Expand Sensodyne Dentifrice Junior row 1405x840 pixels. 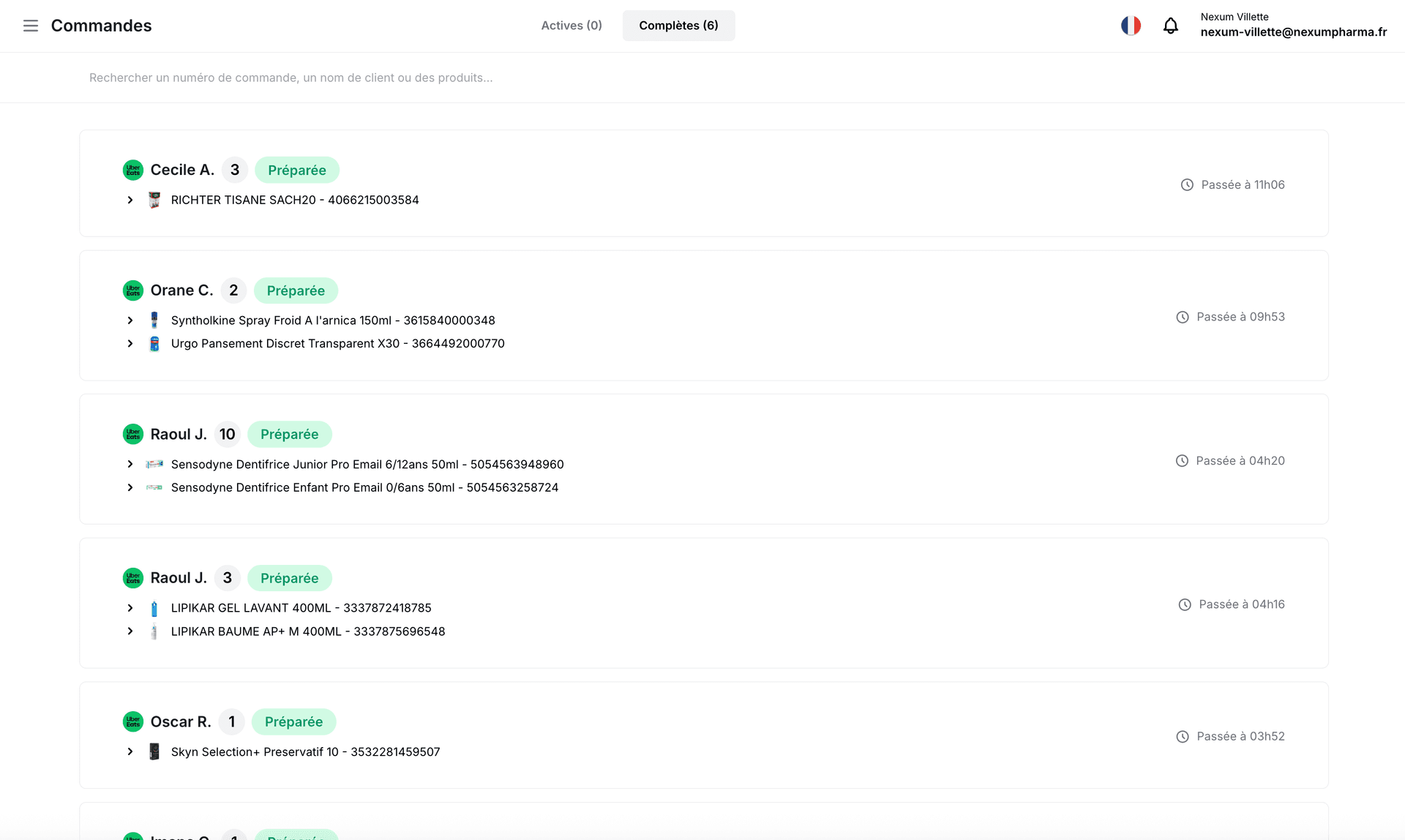click(130, 464)
